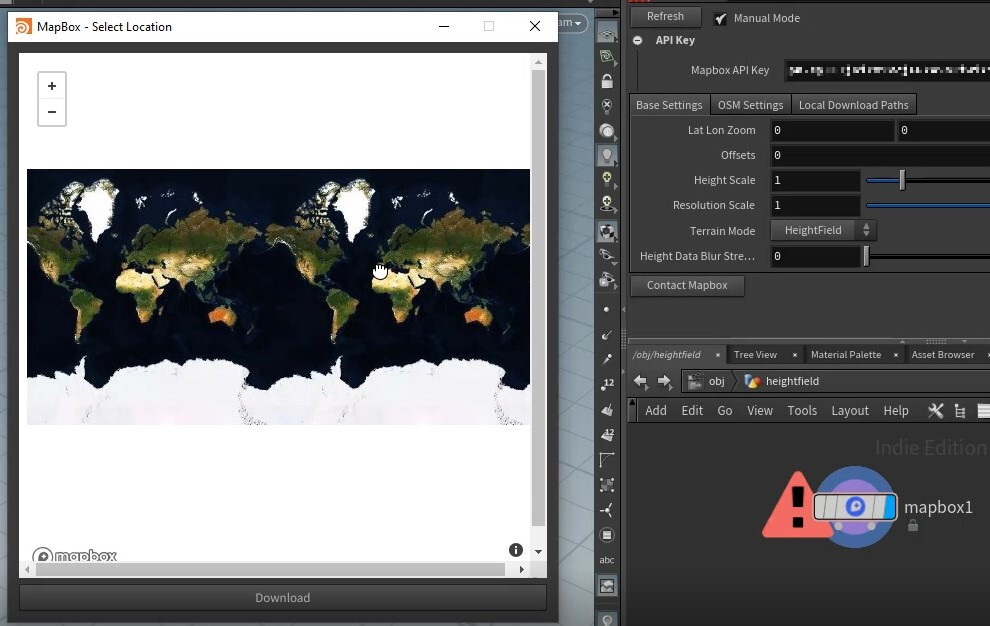Click the padlock under the mapbox1 node

click(x=912, y=525)
